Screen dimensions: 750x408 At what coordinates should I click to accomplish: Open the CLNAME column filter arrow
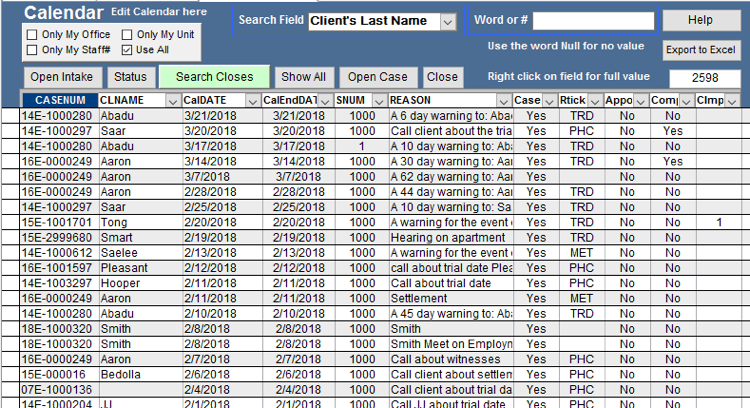[172, 100]
